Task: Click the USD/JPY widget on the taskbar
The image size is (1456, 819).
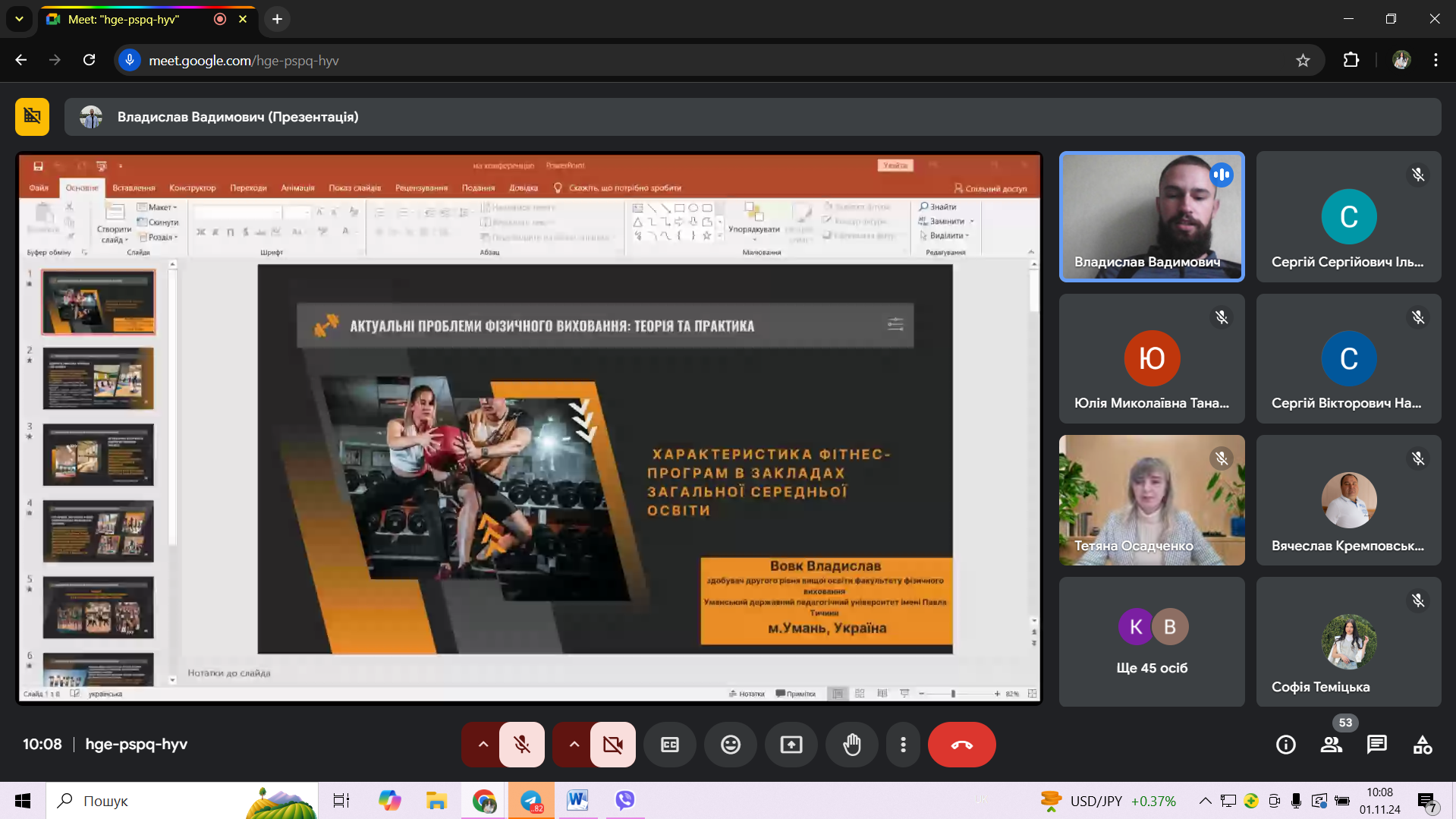Action: coord(1108,801)
